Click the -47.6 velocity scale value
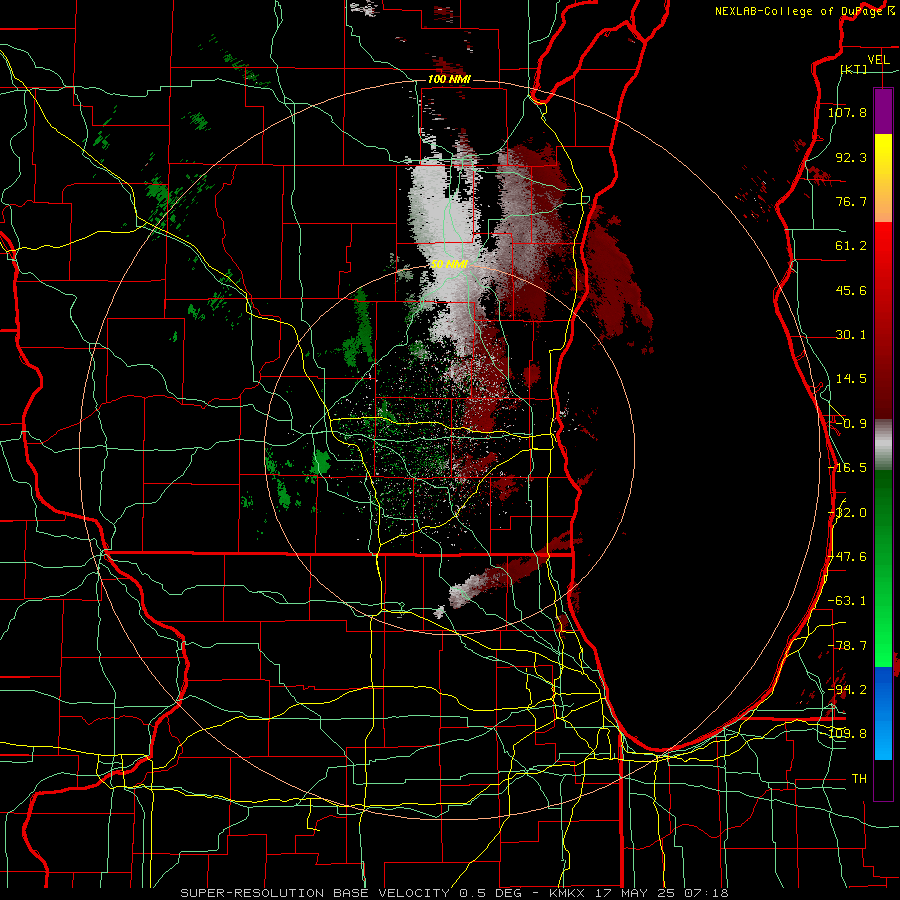The image size is (900, 900). tap(847, 557)
